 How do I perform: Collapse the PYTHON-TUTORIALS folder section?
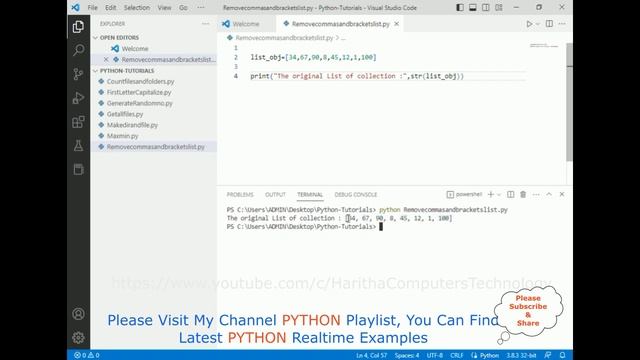tap(127, 71)
